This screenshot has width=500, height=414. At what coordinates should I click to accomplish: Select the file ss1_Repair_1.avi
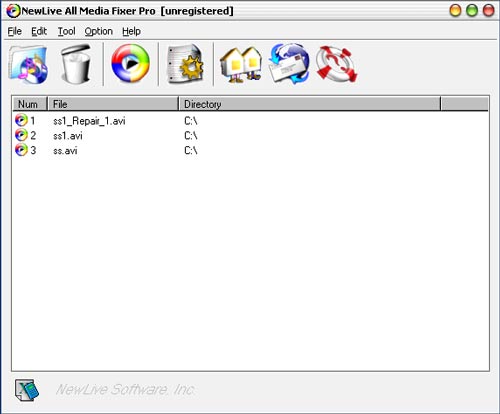89,121
